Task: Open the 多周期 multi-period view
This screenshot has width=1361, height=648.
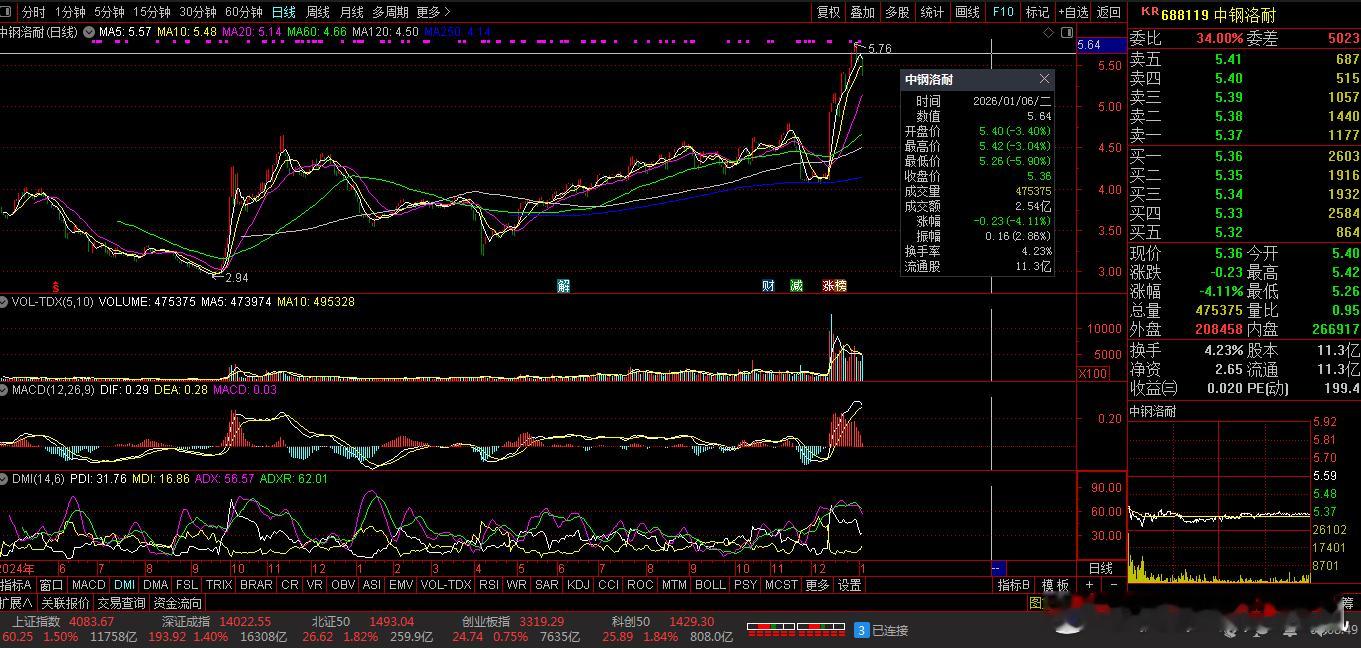Action: click(390, 12)
